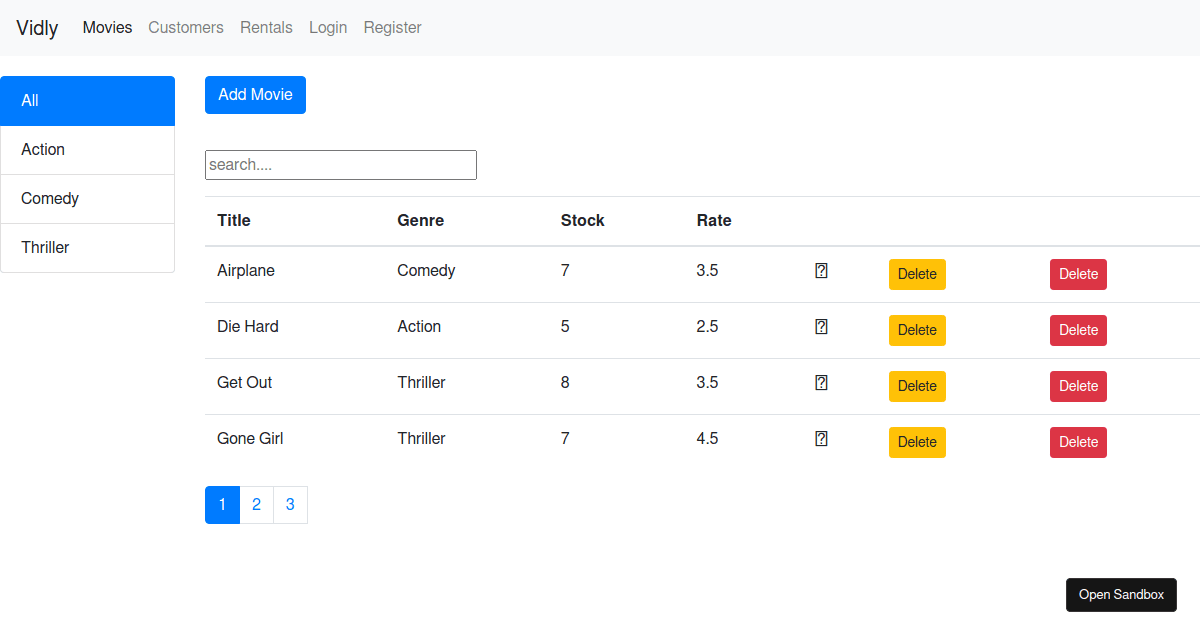1200x630 pixels.
Task: Toggle the like icon for Airplane
Action: tap(821, 270)
